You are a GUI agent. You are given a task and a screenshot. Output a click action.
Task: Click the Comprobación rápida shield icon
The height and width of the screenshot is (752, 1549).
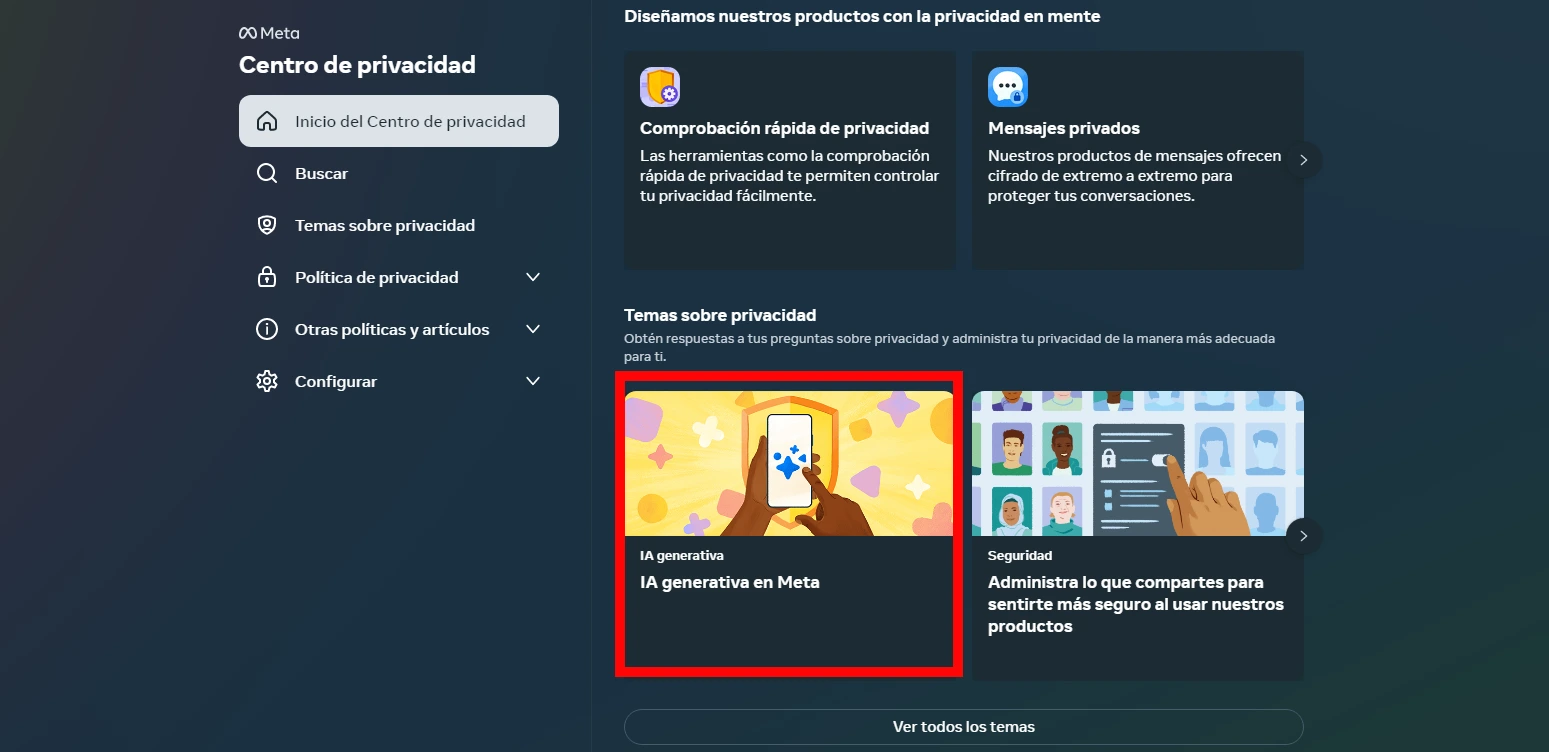coord(660,87)
